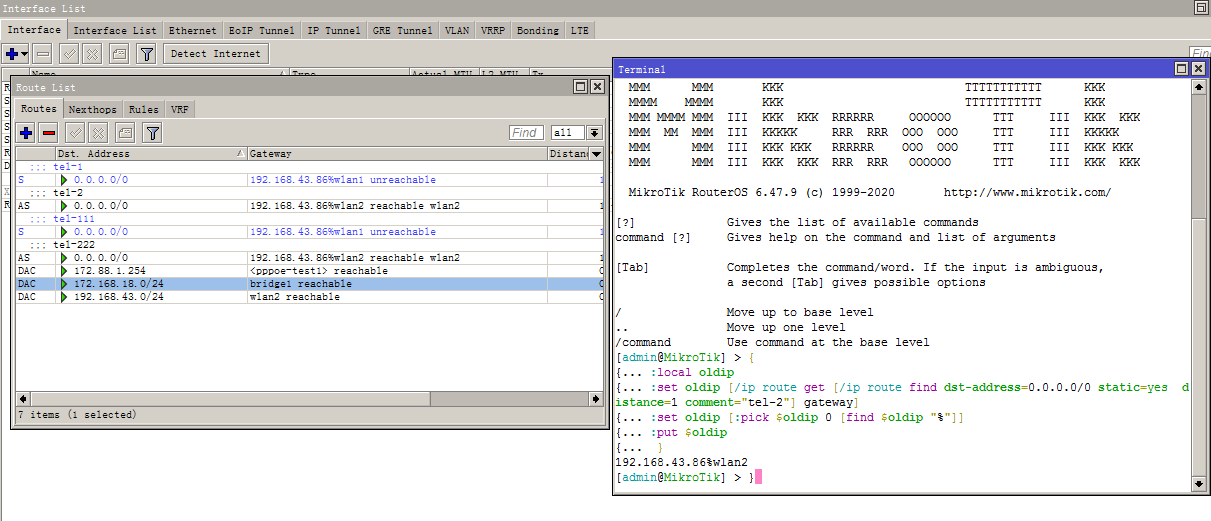Select the route under comment tel-1
Viewport: 1211px width, 521px height.
coord(310,180)
